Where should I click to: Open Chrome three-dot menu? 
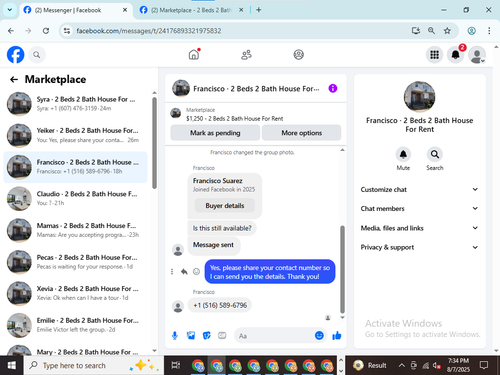489,31
